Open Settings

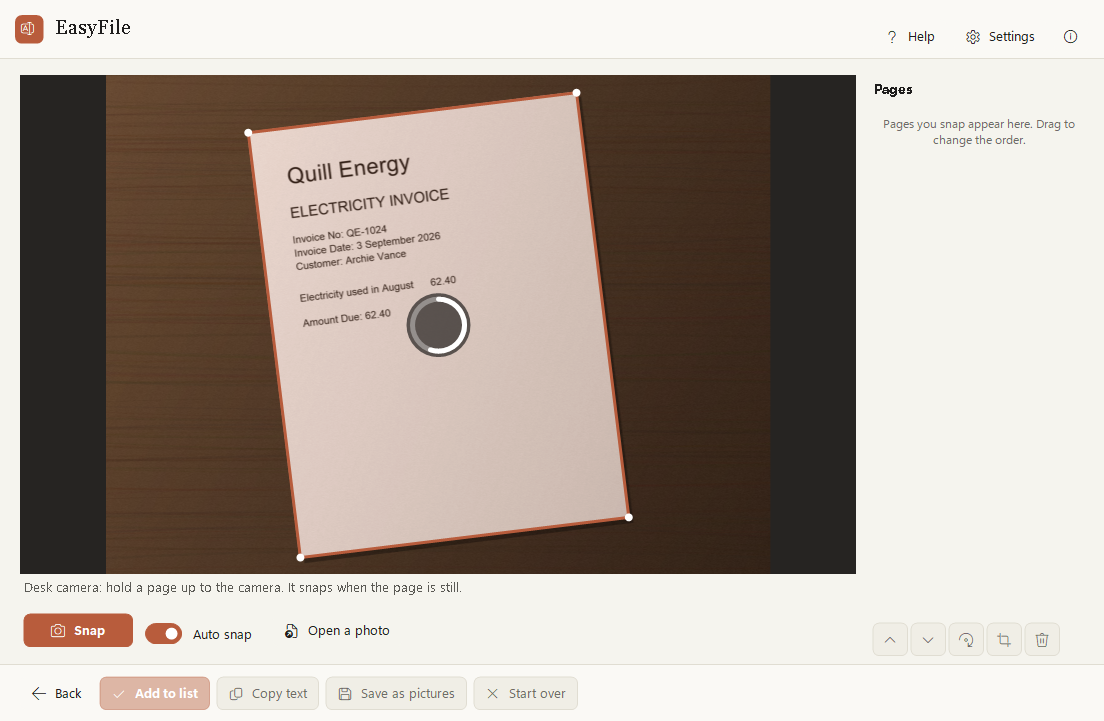point(1000,37)
